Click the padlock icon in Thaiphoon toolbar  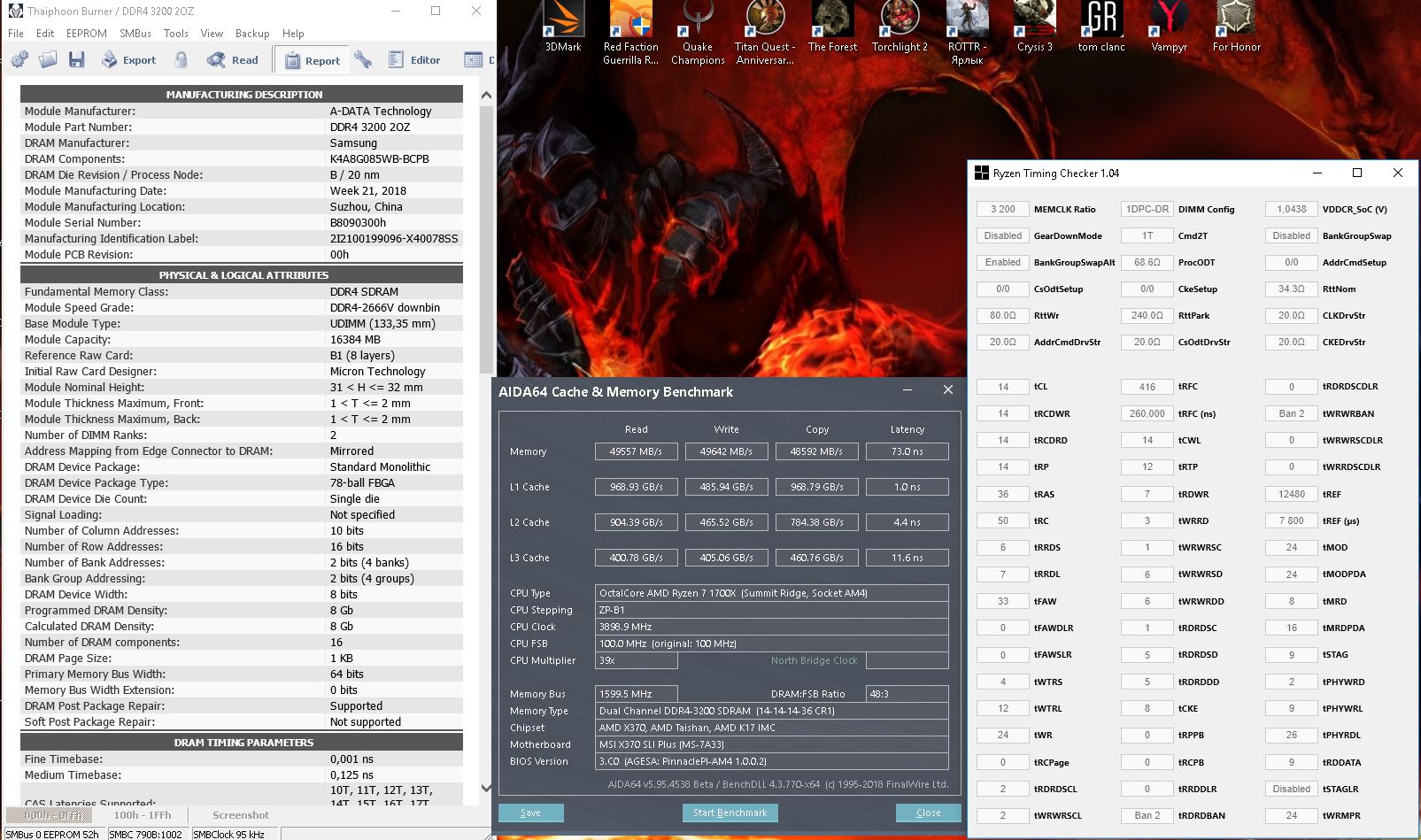click(x=181, y=59)
